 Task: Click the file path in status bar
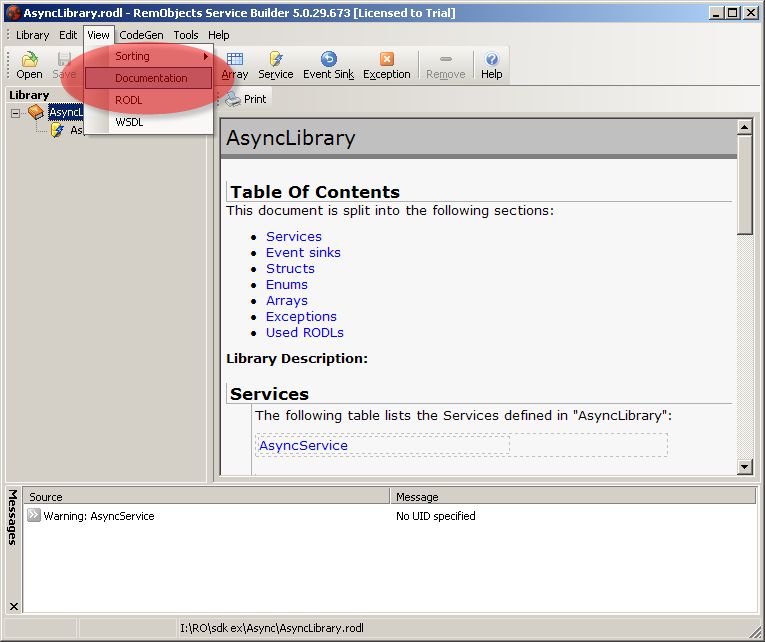(272, 628)
